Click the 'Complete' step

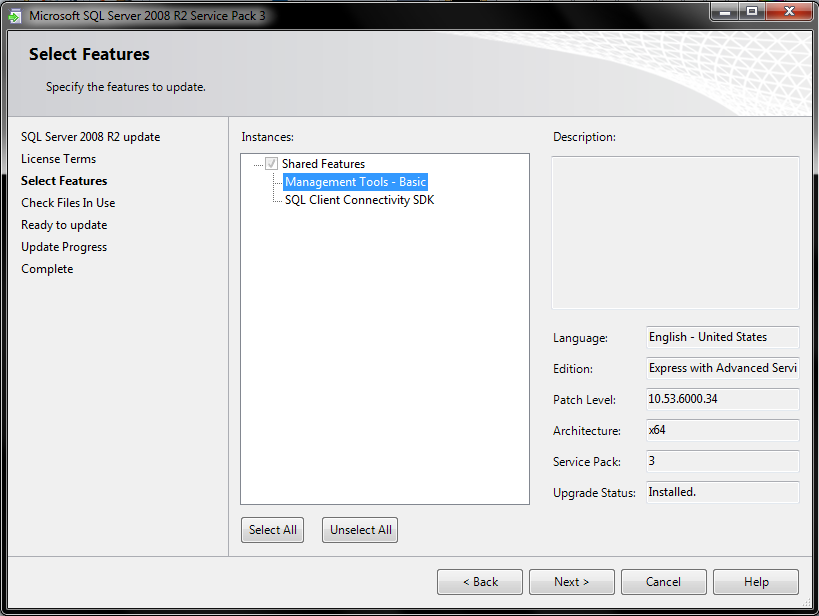pyautogui.click(x=47, y=269)
